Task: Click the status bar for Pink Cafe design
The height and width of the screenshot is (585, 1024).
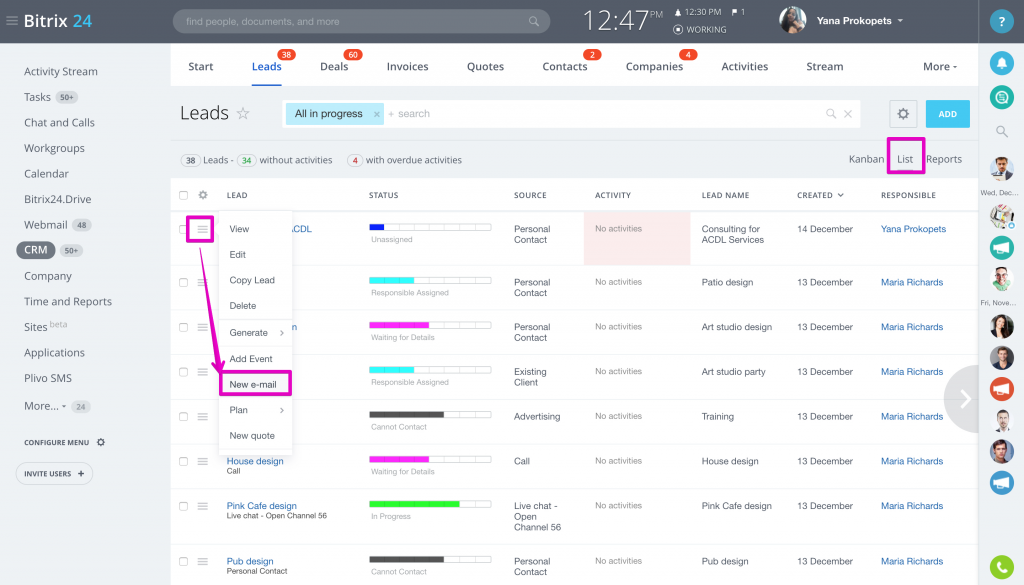Action: pos(430,504)
